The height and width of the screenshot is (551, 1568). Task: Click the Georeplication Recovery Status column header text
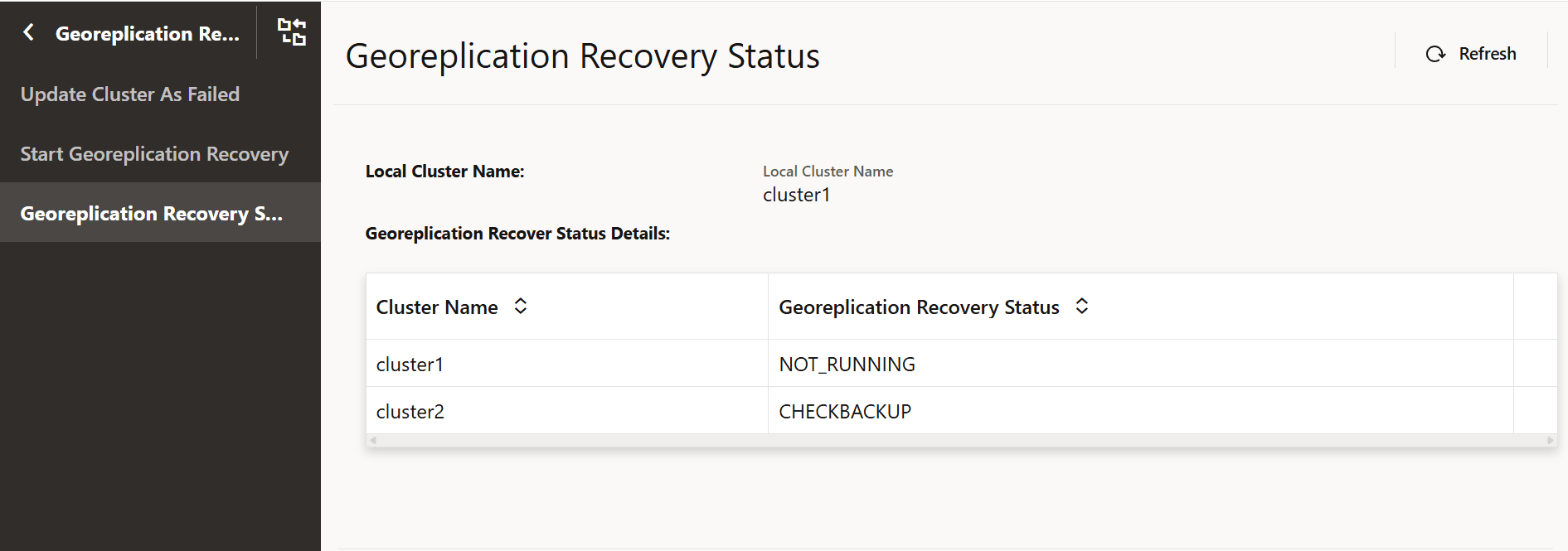pos(919,307)
